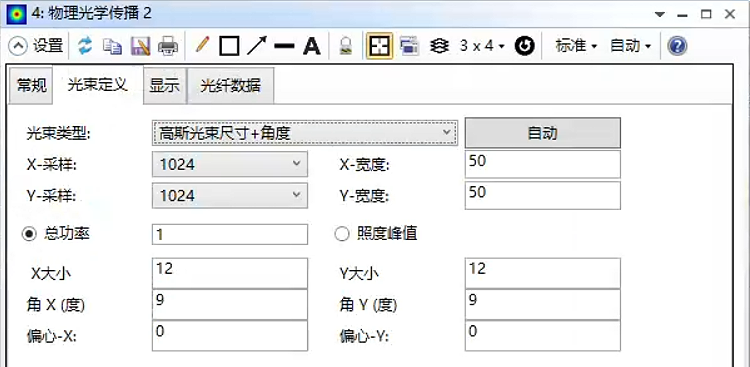Image resolution: width=750 pixels, height=367 pixels.
Task: Click the print icon
Action: click(x=168, y=46)
